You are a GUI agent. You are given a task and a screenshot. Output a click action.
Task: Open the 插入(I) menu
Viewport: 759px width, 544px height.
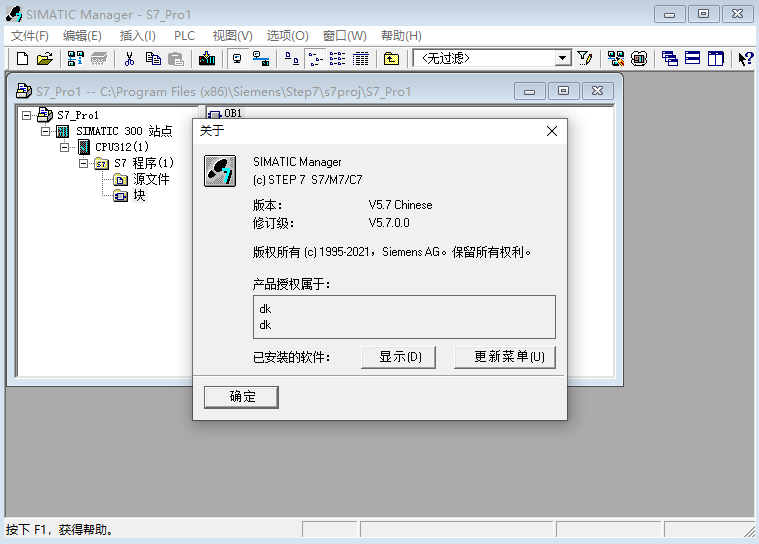[137, 36]
